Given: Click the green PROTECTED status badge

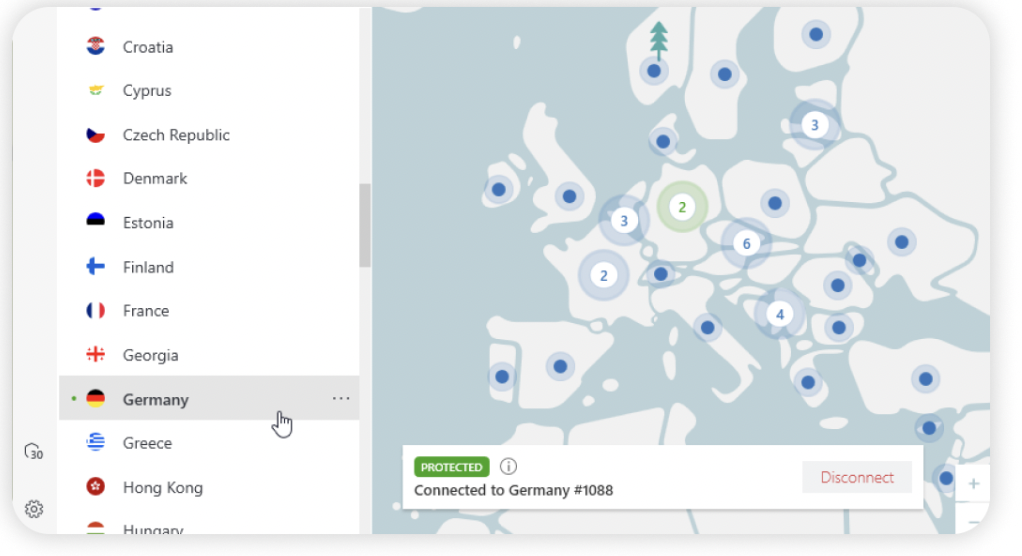Looking at the screenshot, I should (452, 467).
